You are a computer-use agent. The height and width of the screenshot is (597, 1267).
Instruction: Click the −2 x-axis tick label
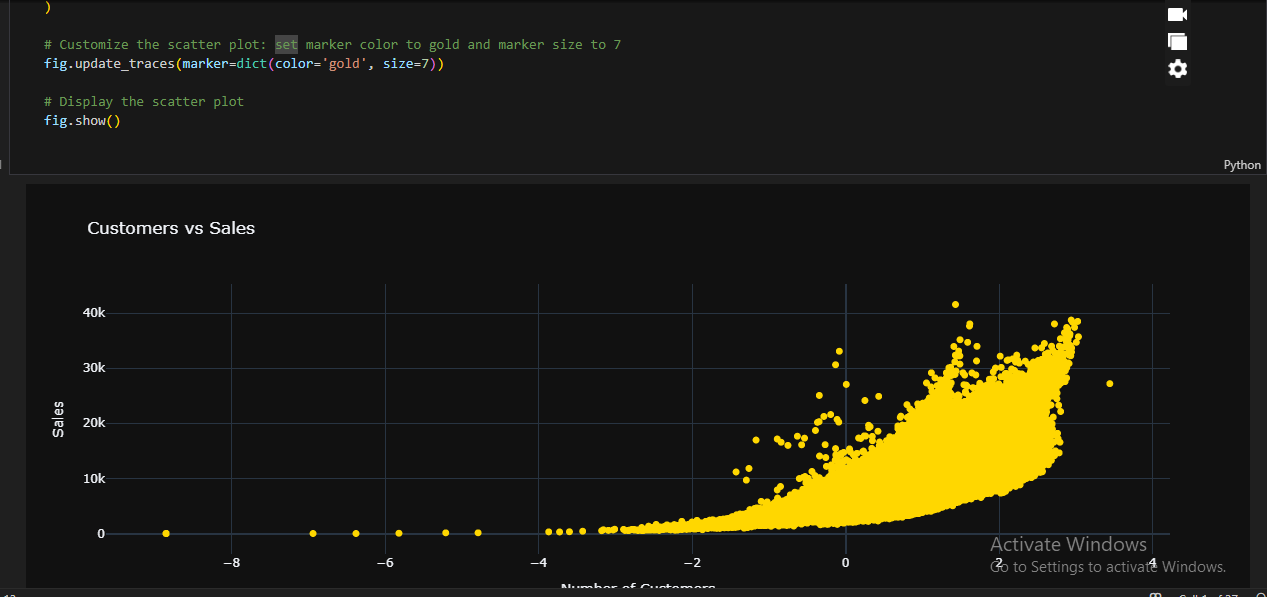692,563
